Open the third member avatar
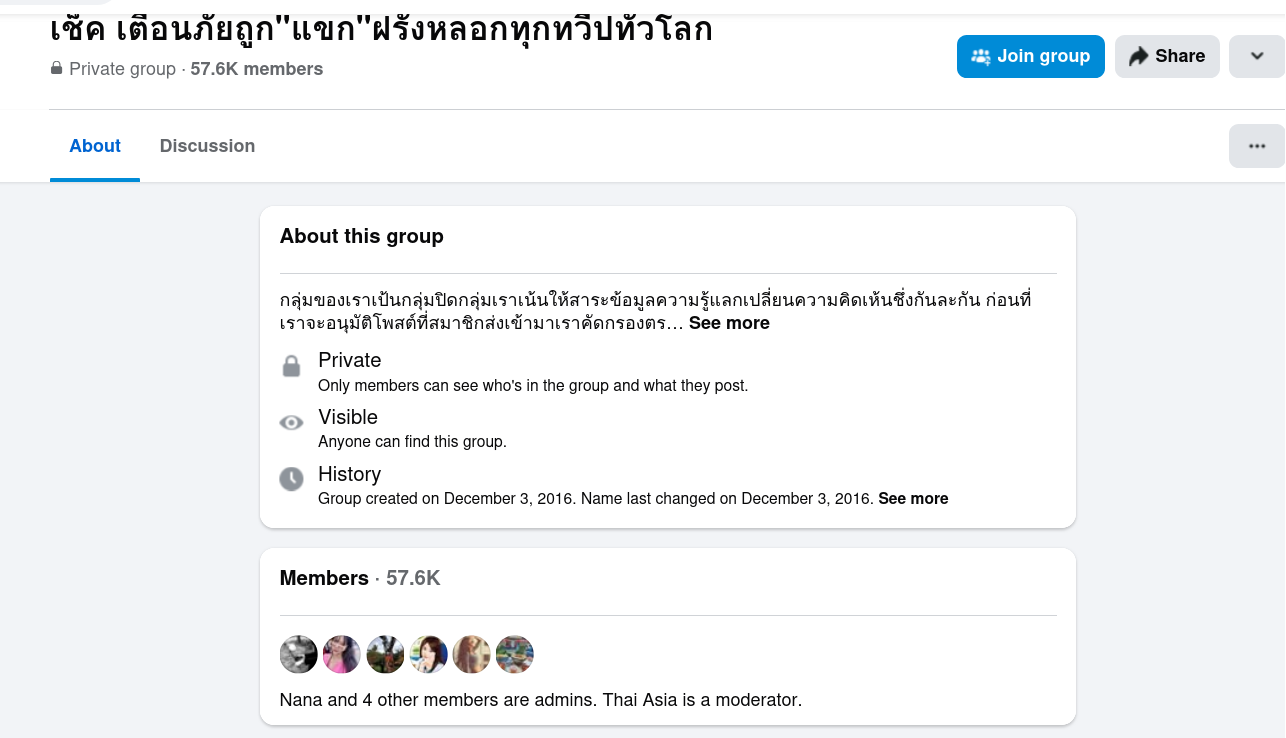Viewport: 1286px width, 738px height. [385, 655]
